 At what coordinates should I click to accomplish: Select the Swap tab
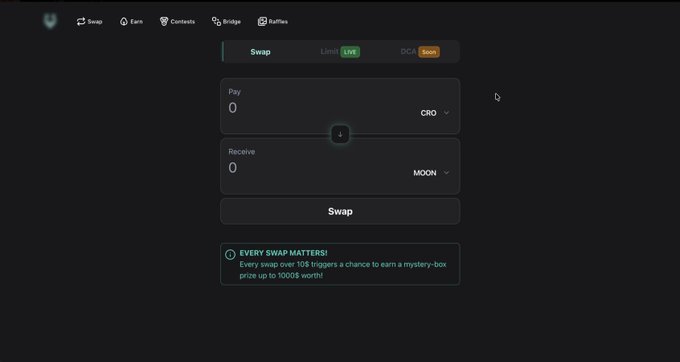point(260,52)
